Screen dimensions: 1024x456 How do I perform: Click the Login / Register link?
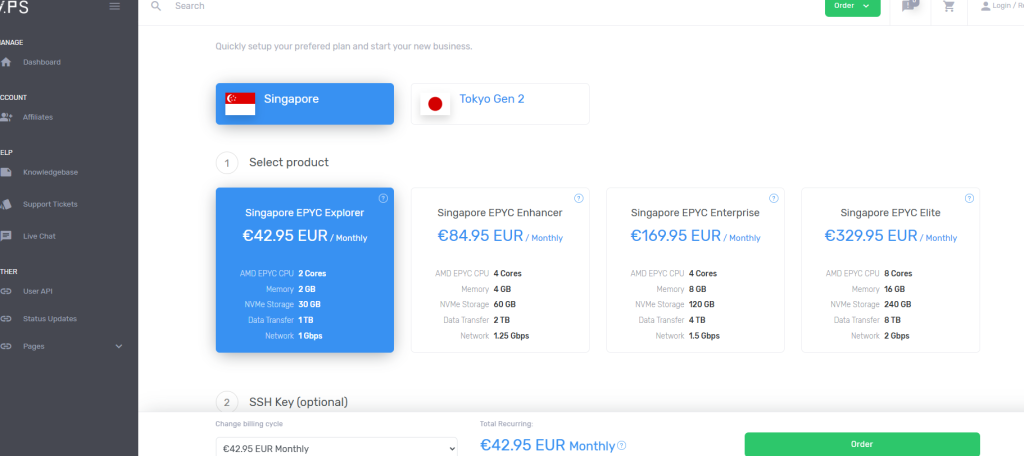(x=1000, y=6)
